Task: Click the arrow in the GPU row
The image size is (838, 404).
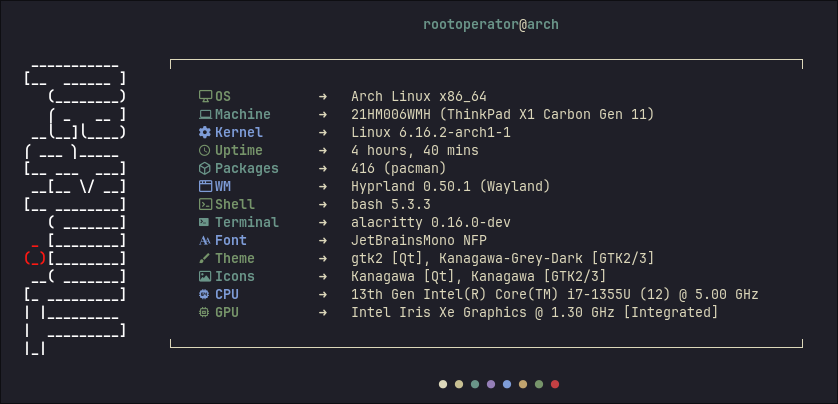Action: pos(323,312)
